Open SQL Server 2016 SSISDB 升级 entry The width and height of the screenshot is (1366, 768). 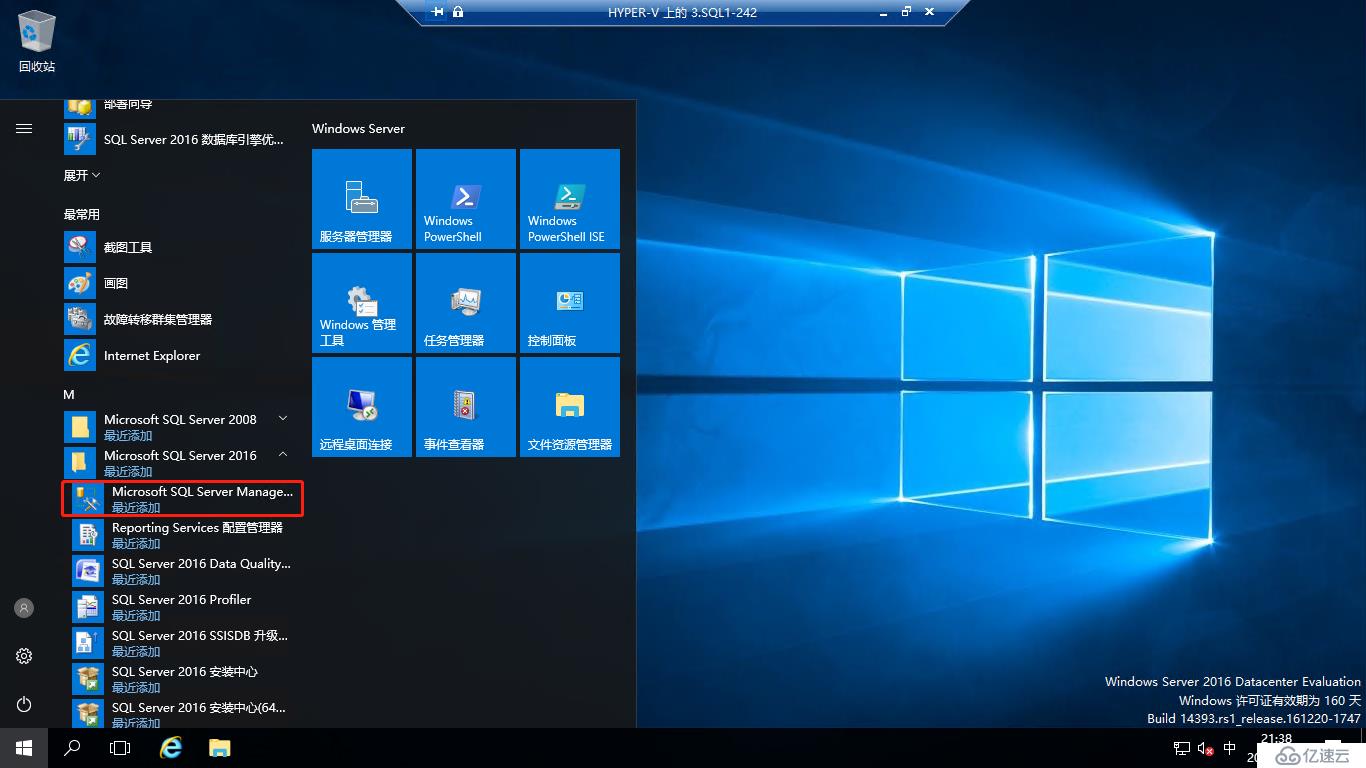tap(182, 643)
